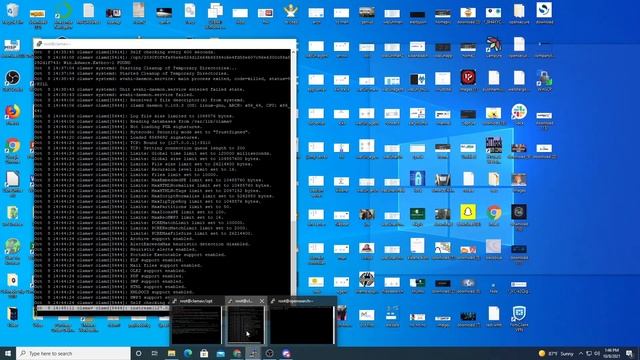This screenshot has height=360, width=640.
Task: Select the WinSCP padlock desktop shortcut
Action: click(544, 80)
